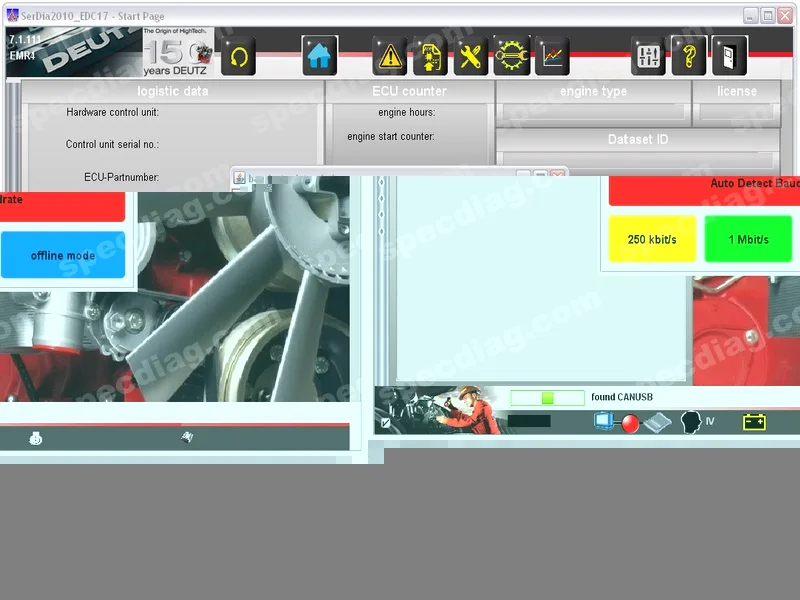Viewport: 800px width, 600px height.
Task: Click the yellow battery voltage icon
Action: click(x=754, y=422)
